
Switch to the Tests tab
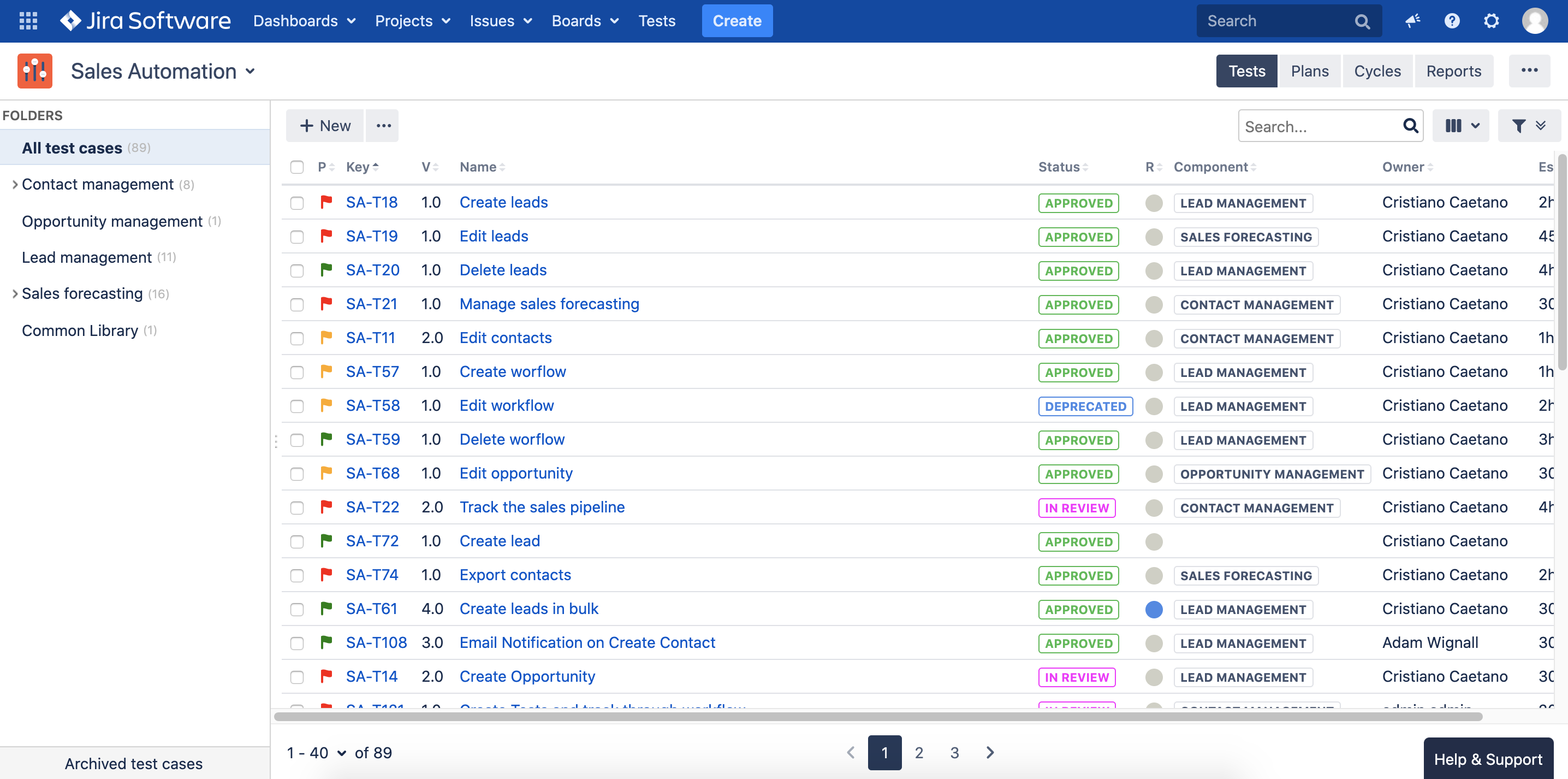(x=1246, y=70)
